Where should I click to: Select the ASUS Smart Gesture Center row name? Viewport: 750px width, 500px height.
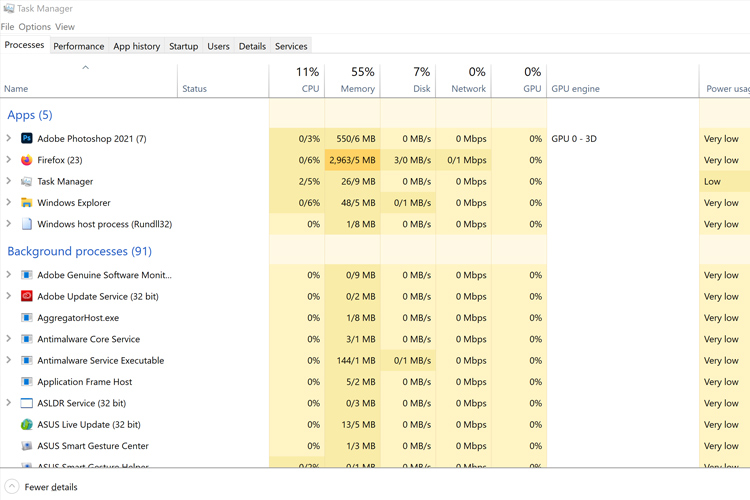click(93, 446)
